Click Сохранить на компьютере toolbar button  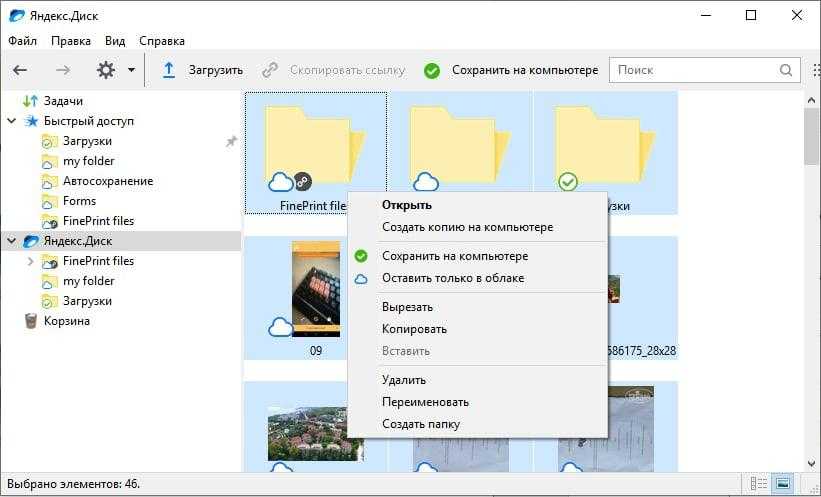511,70
